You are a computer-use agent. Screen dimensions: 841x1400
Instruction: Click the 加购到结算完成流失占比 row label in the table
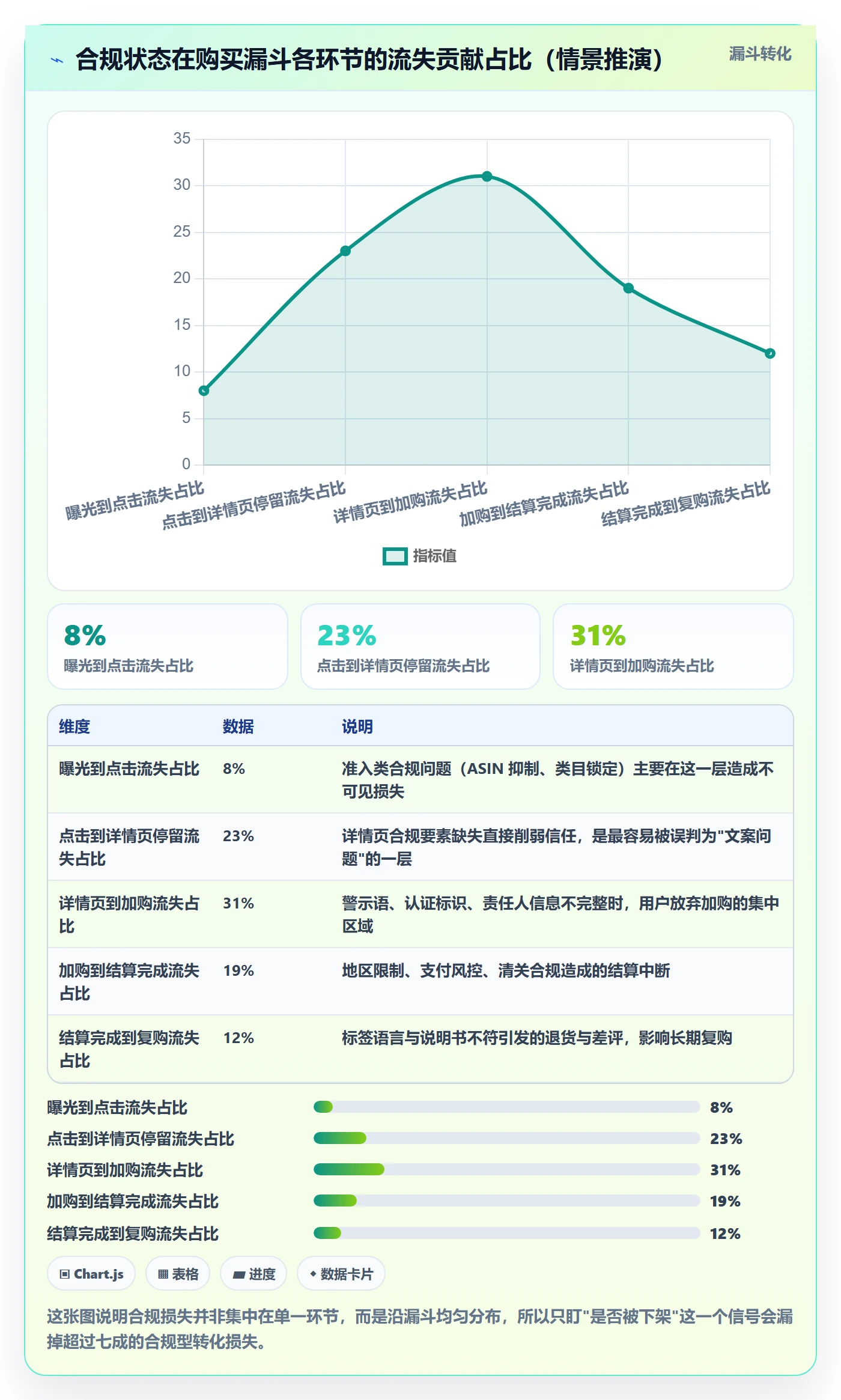[x=129, y=982]
